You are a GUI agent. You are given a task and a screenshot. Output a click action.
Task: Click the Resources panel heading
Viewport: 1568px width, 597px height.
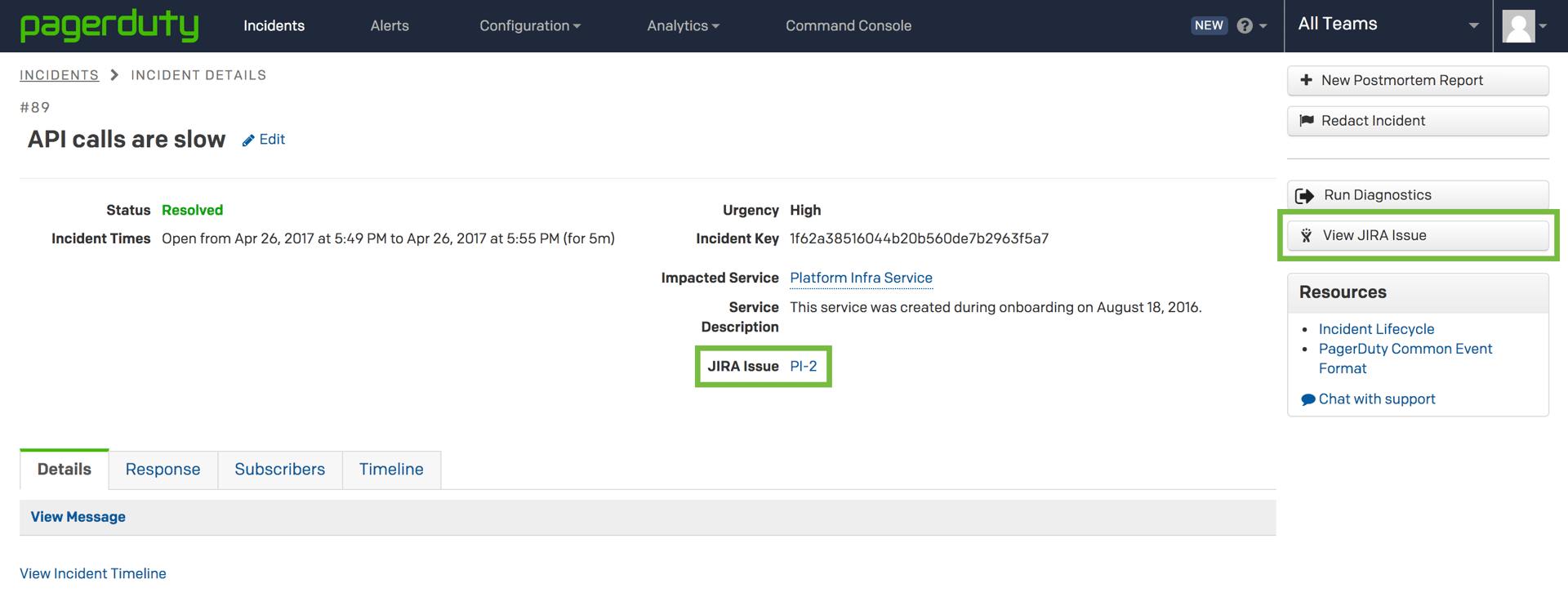coord(1343,292)
